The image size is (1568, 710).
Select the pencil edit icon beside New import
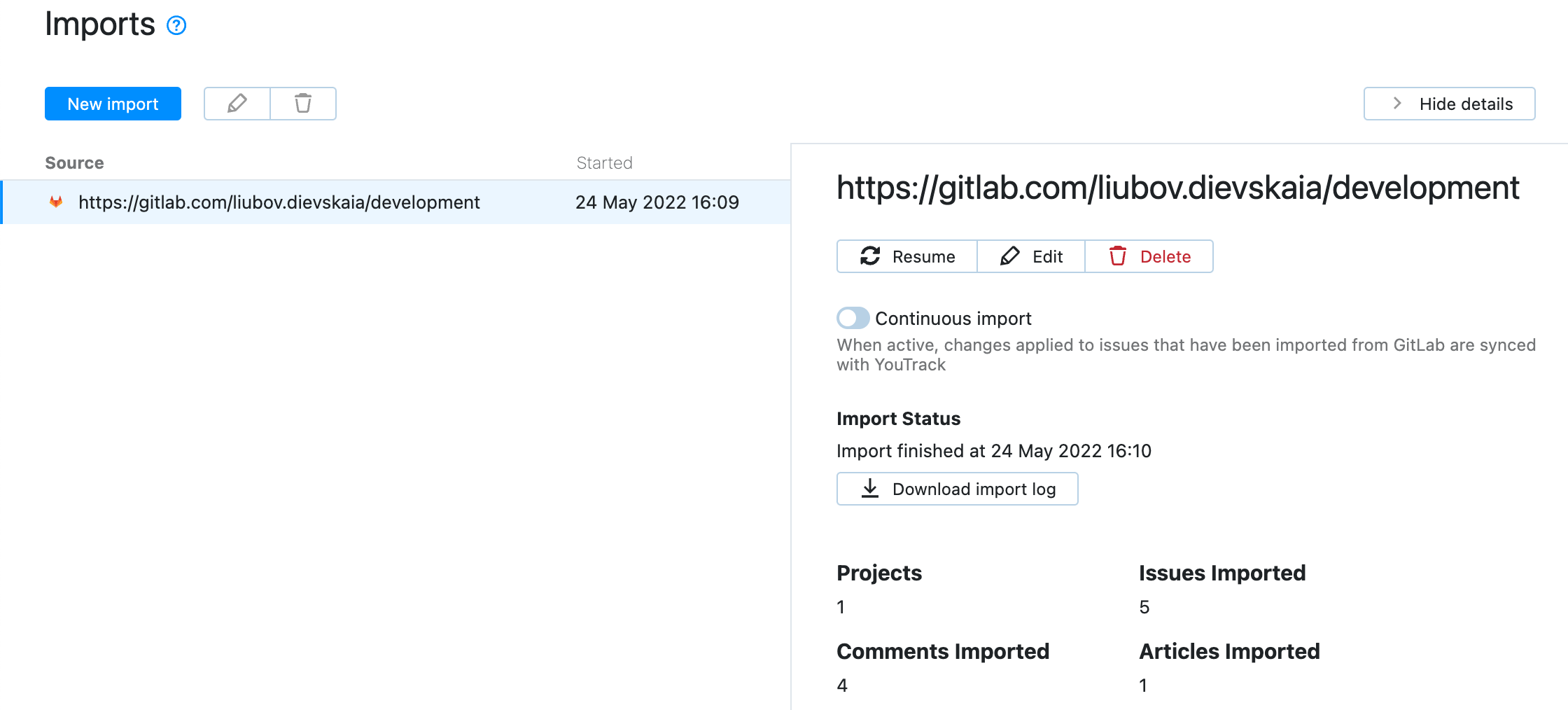tap(236, 103)
